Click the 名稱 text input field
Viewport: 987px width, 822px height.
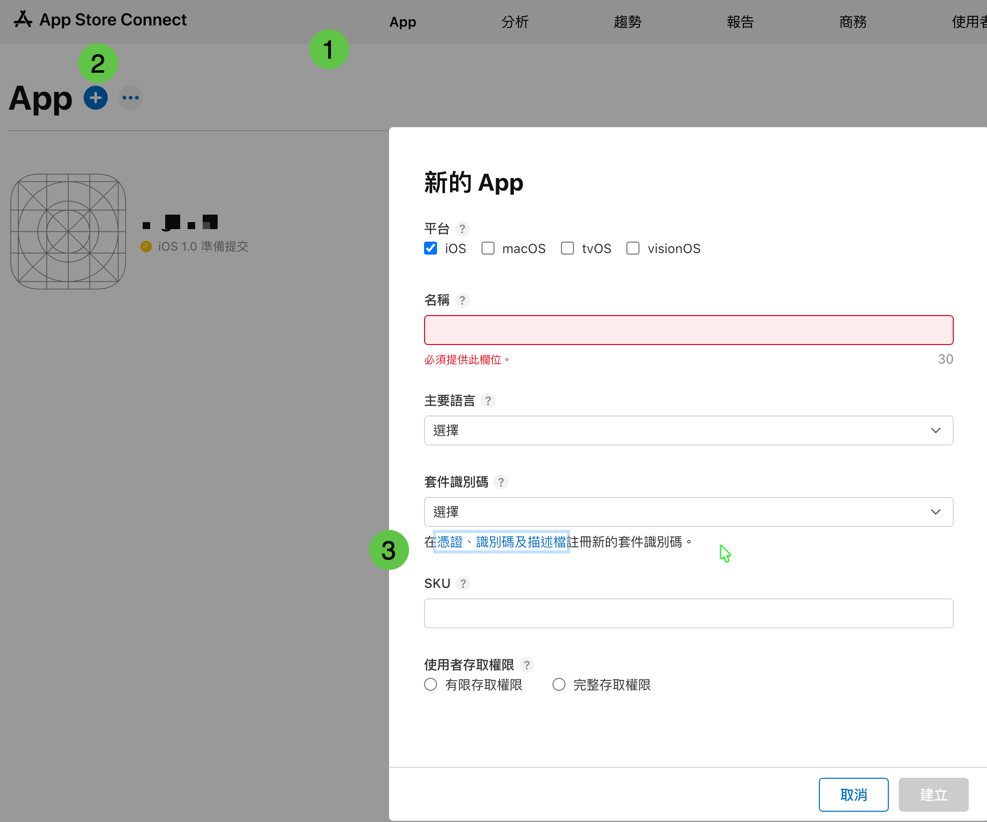(688, 330)
